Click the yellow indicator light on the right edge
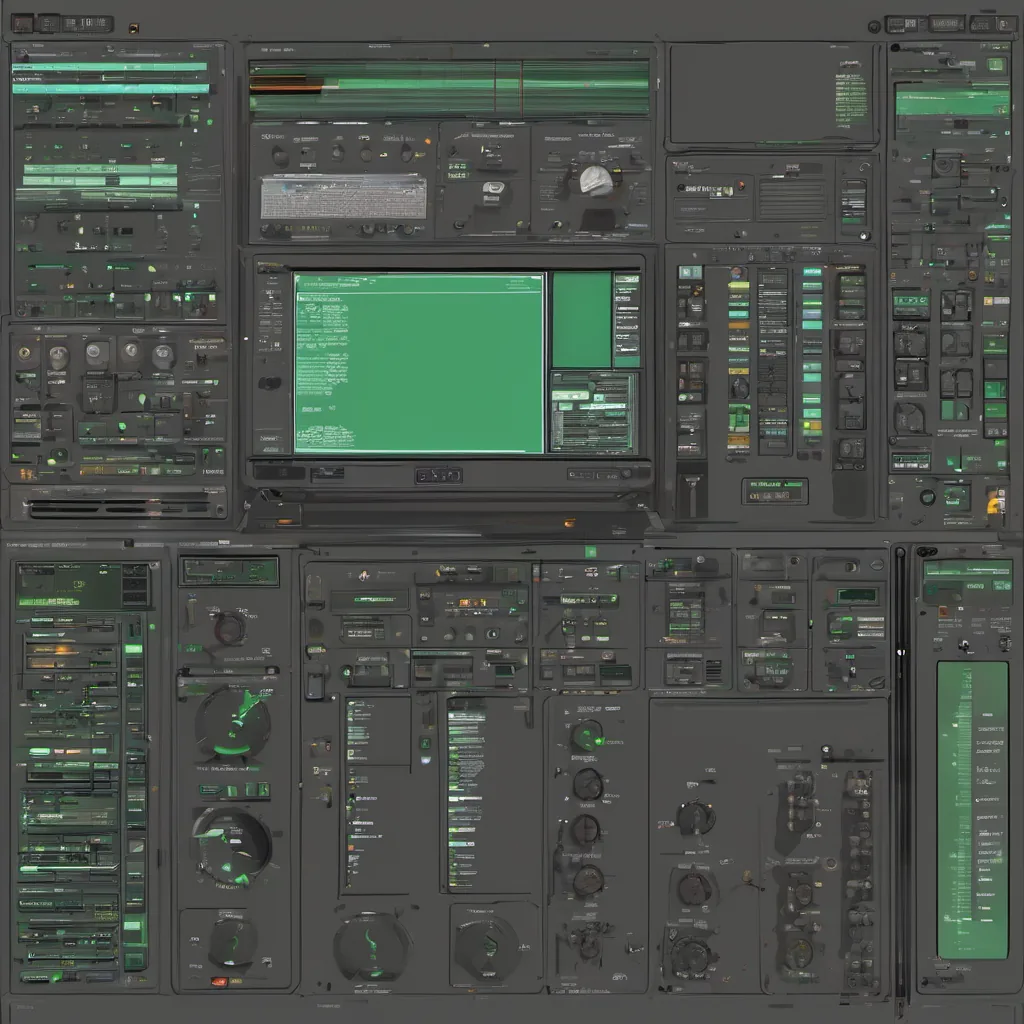The height and width of the screenshot is (1024, 1024). point(994,505)
